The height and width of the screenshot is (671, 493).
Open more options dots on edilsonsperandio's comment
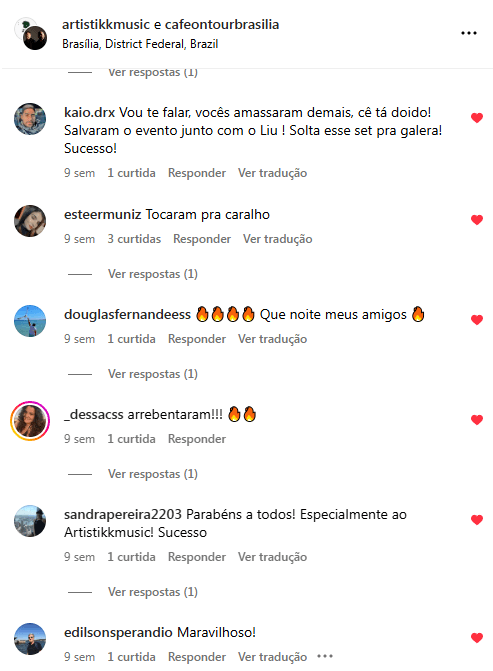point(325,656)
